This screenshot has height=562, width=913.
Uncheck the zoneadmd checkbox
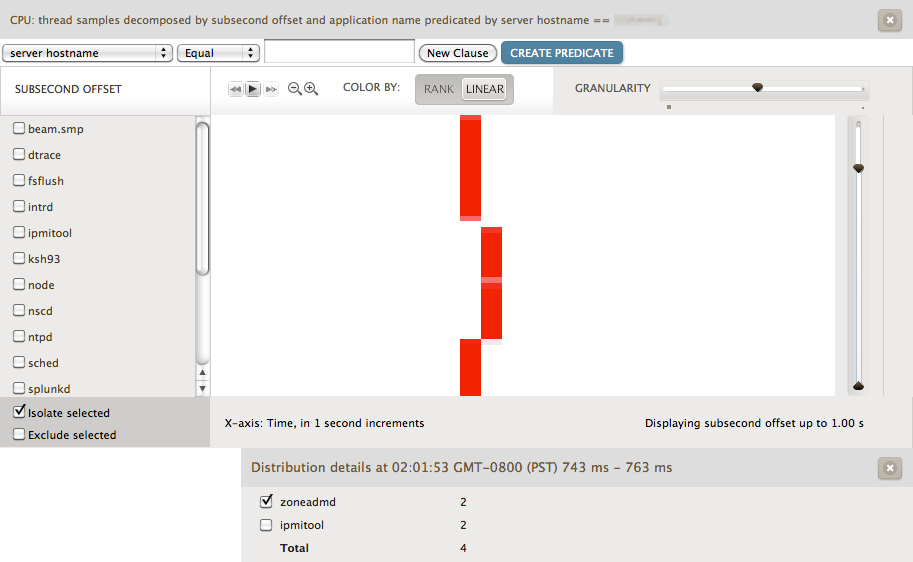click(x=266, y=502)
